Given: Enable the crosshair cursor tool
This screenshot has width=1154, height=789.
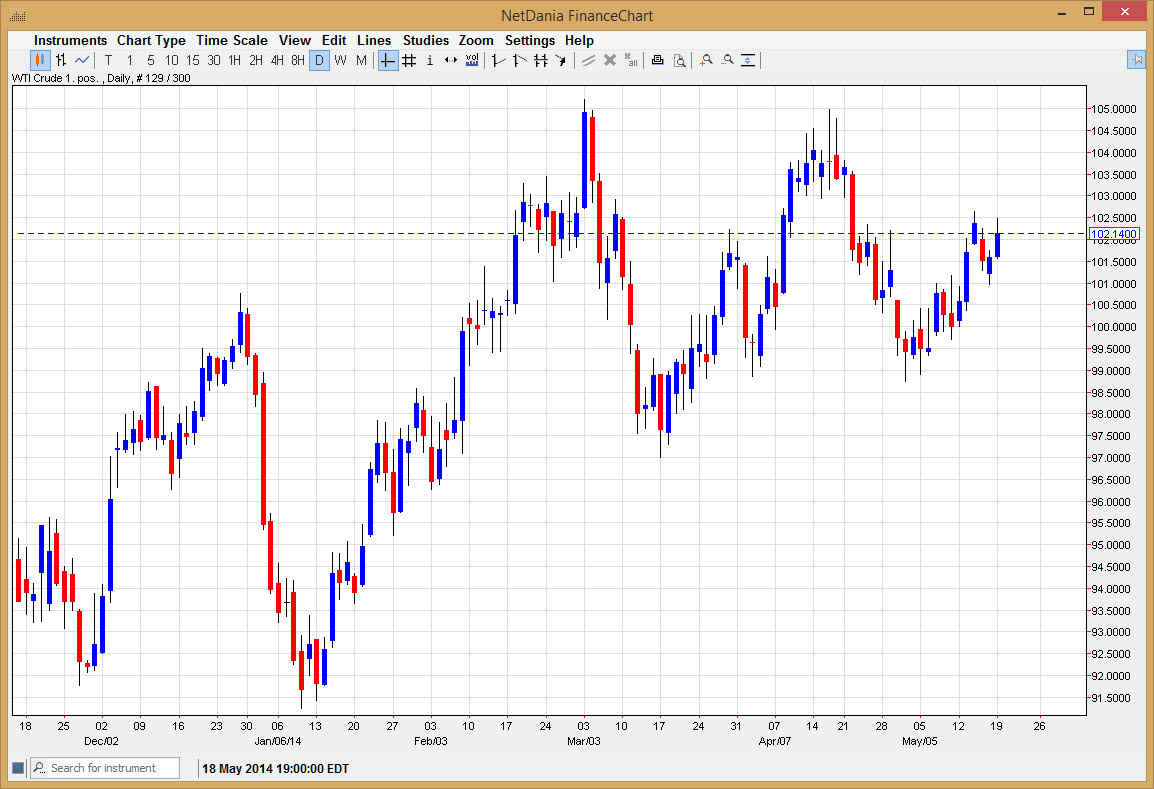Looking at the screenshot, I should [x=387, y=60].
